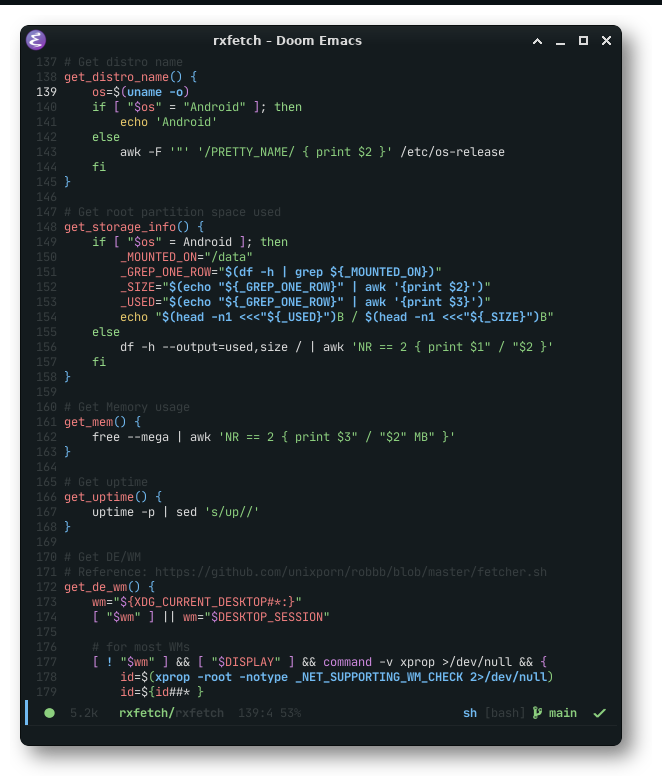This screenshot has width=662, height=781.
Task: Click the '# Get uptime' comment on line 165
Action: [x=106, y=482]
